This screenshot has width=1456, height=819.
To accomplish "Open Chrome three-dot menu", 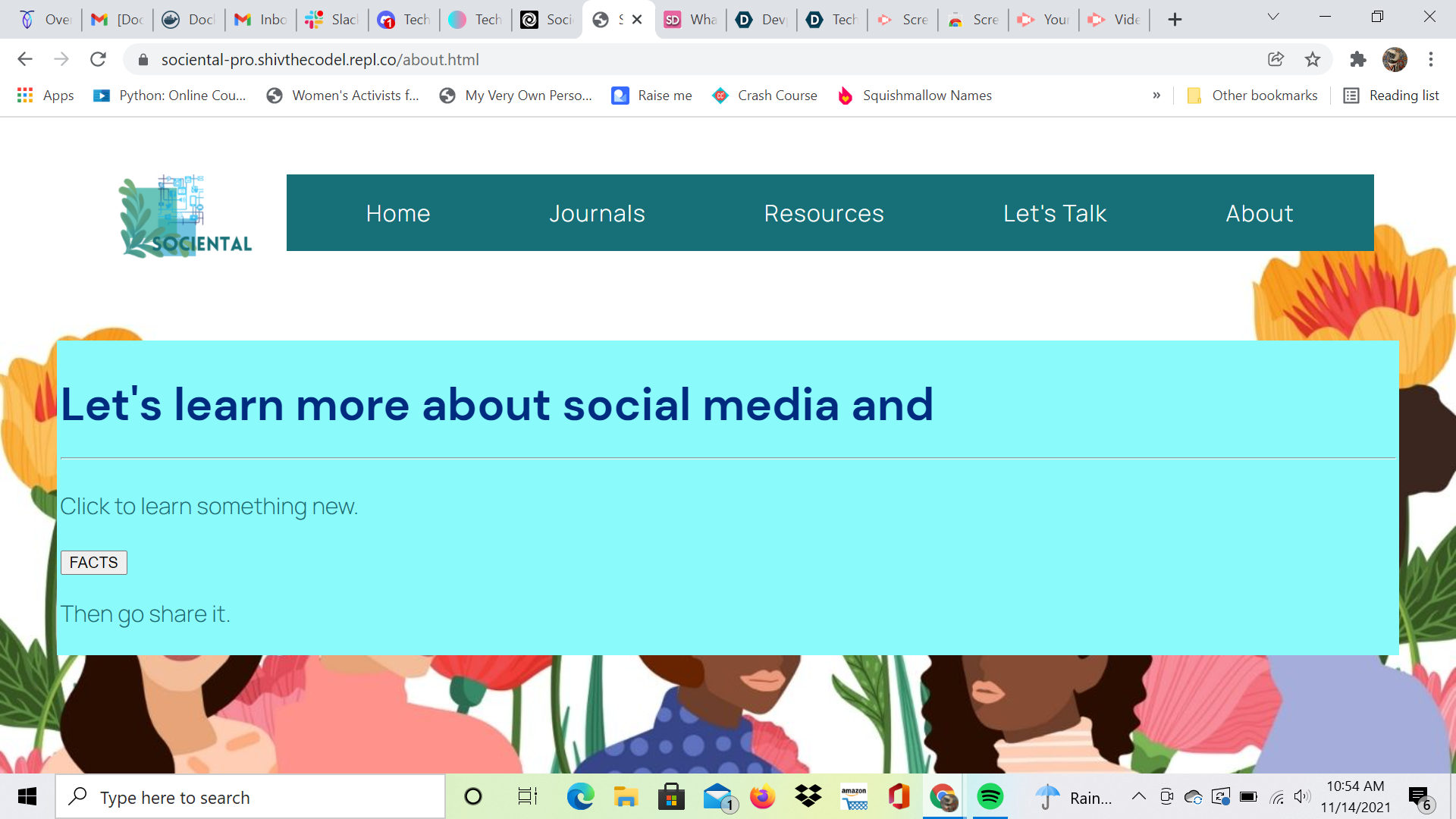I will coord(1431,59).
